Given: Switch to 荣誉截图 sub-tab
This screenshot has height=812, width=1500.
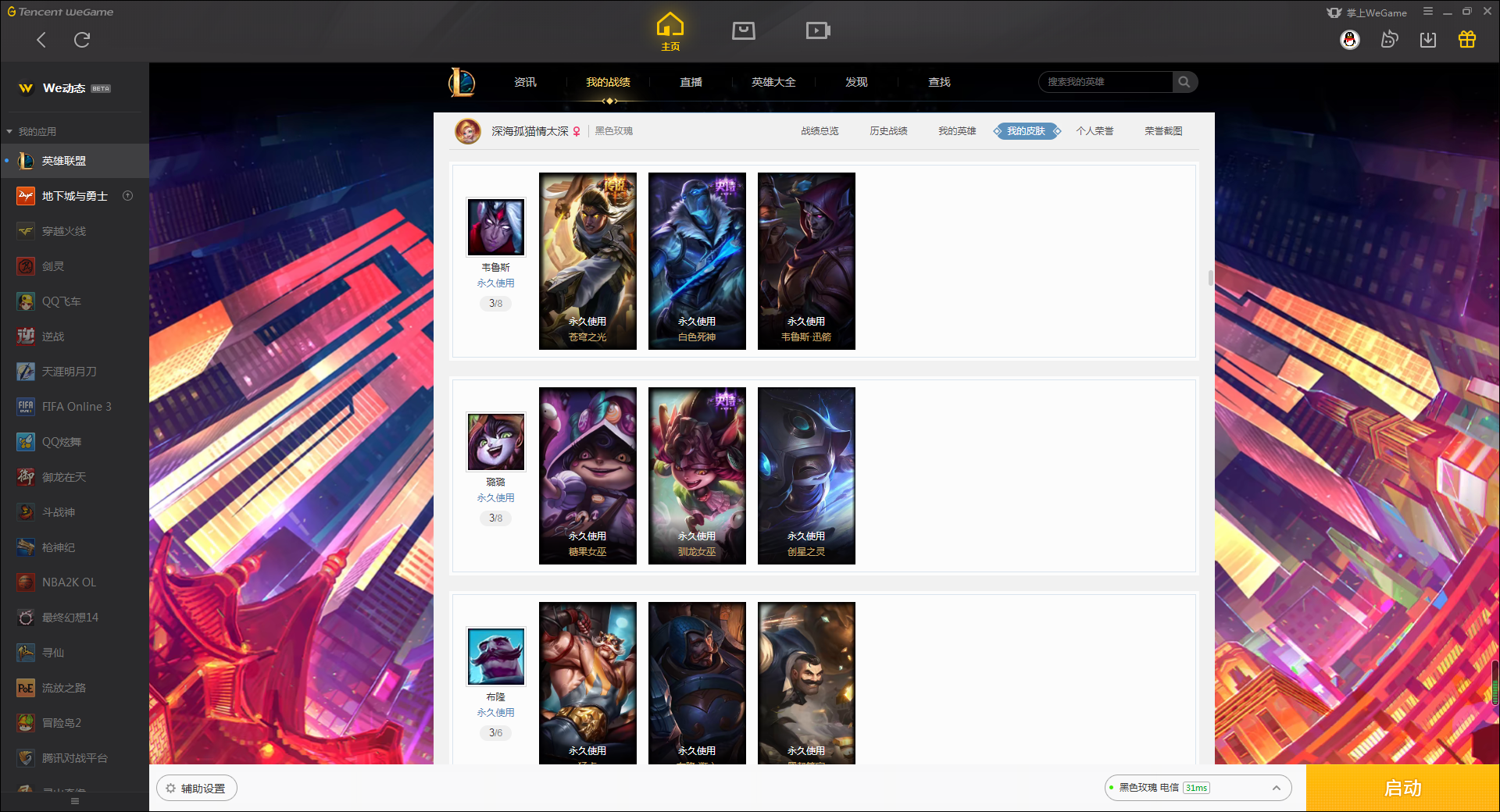Looking at the screenshot, I should [x=1163, y=131].
